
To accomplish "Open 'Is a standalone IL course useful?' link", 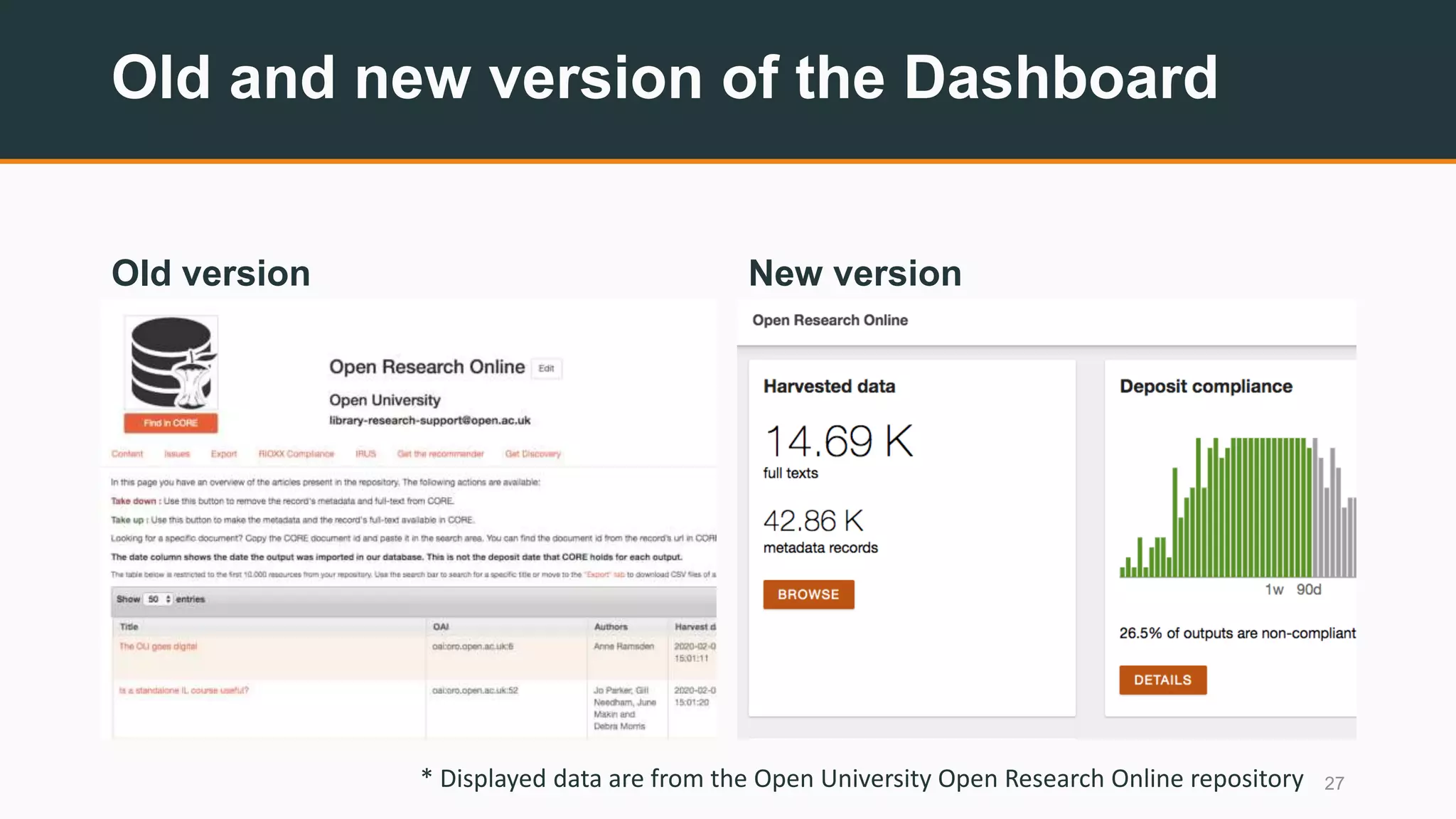I will pyautogui.click(x=183, y=690).
